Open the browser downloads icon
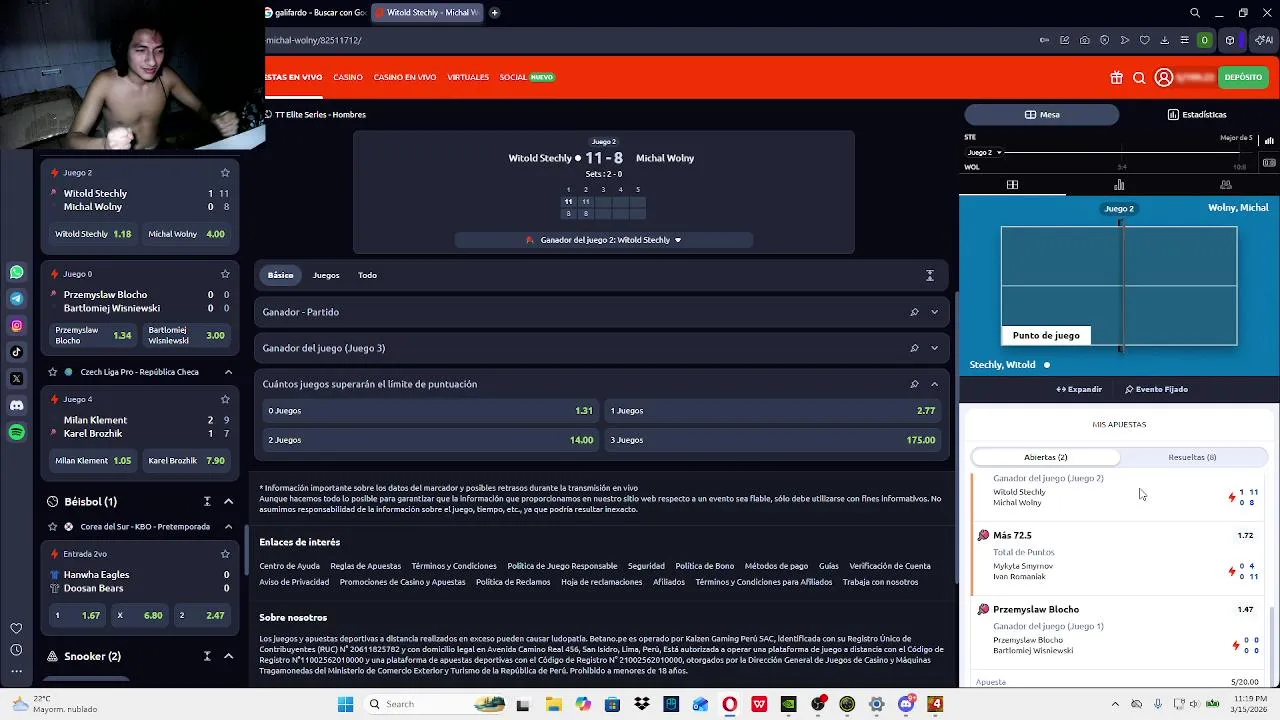Image resolution: width=1280 pixels, height=720 pixels. 1164,40
